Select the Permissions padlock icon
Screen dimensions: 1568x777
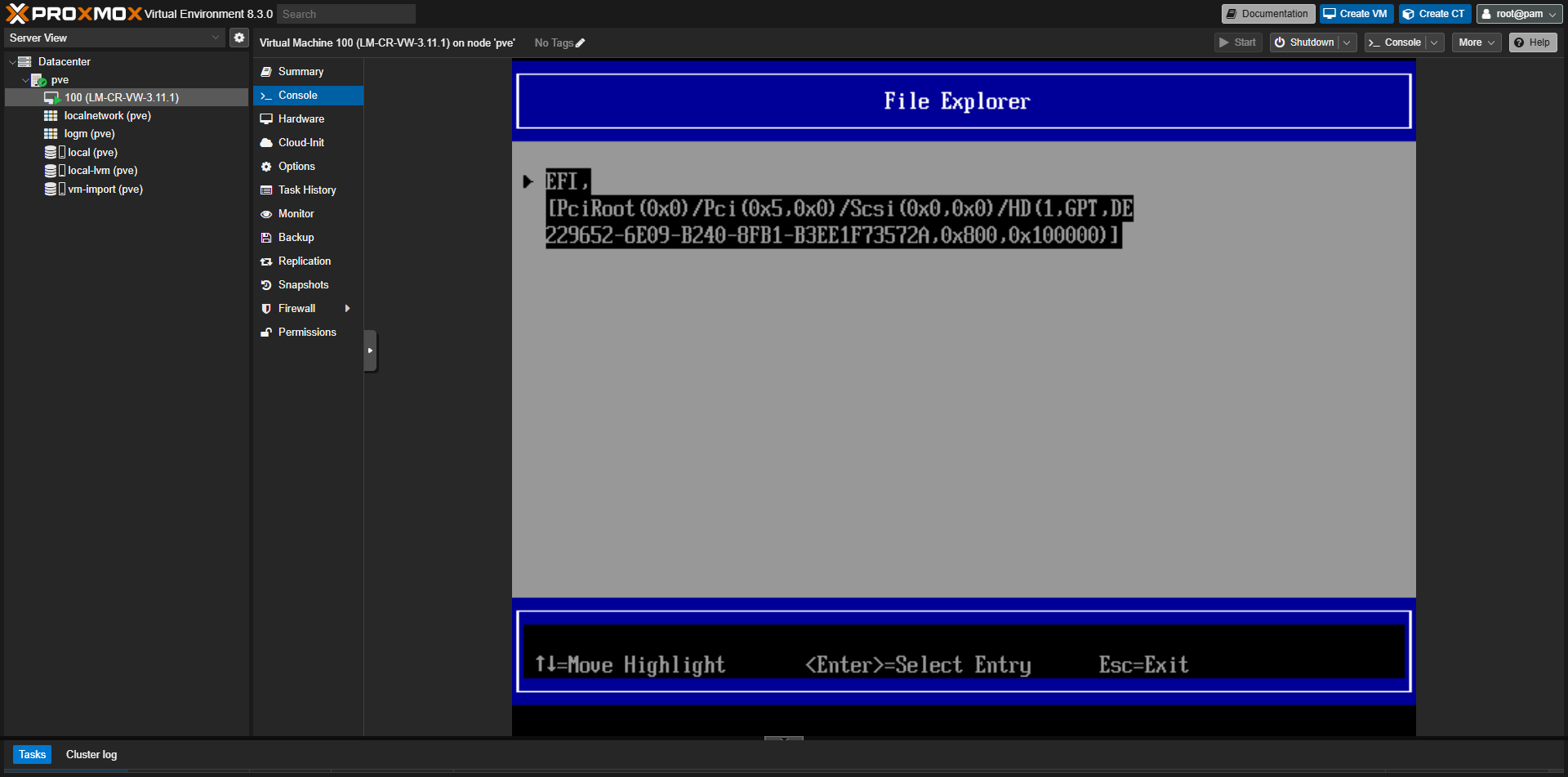pos(266,332)
